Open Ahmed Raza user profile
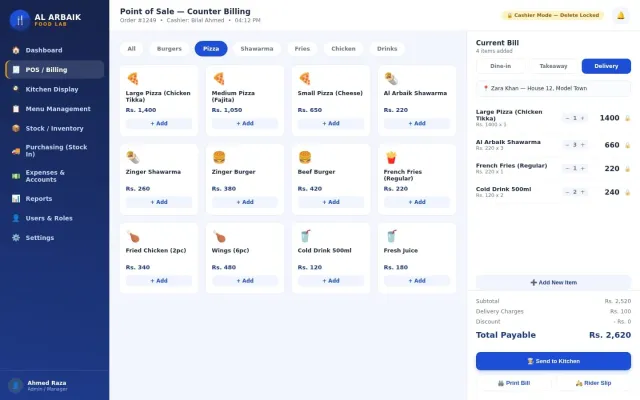 [55, 385]
